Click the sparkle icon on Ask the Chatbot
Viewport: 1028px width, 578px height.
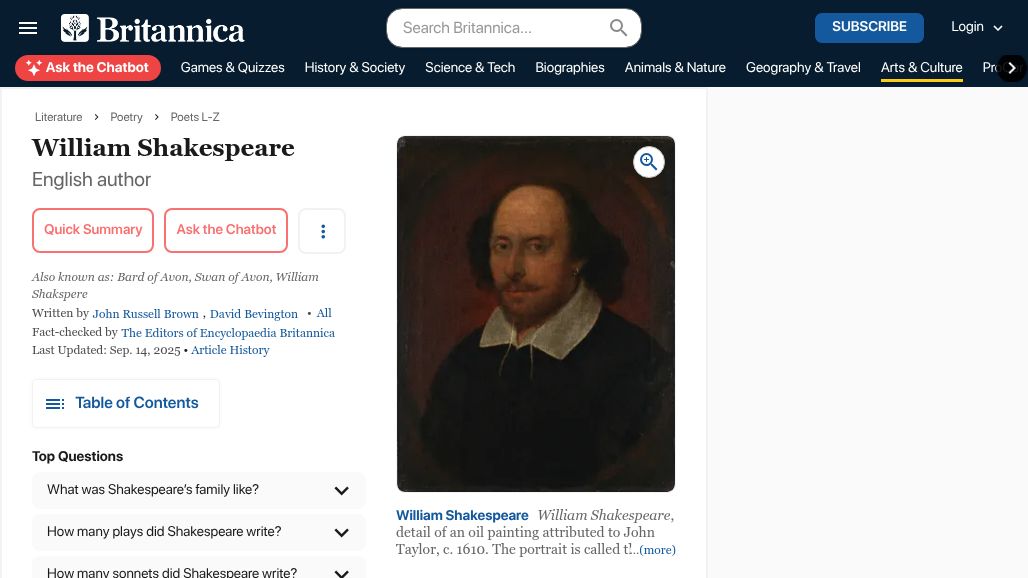pyautogui.click(x=33, y=68)
